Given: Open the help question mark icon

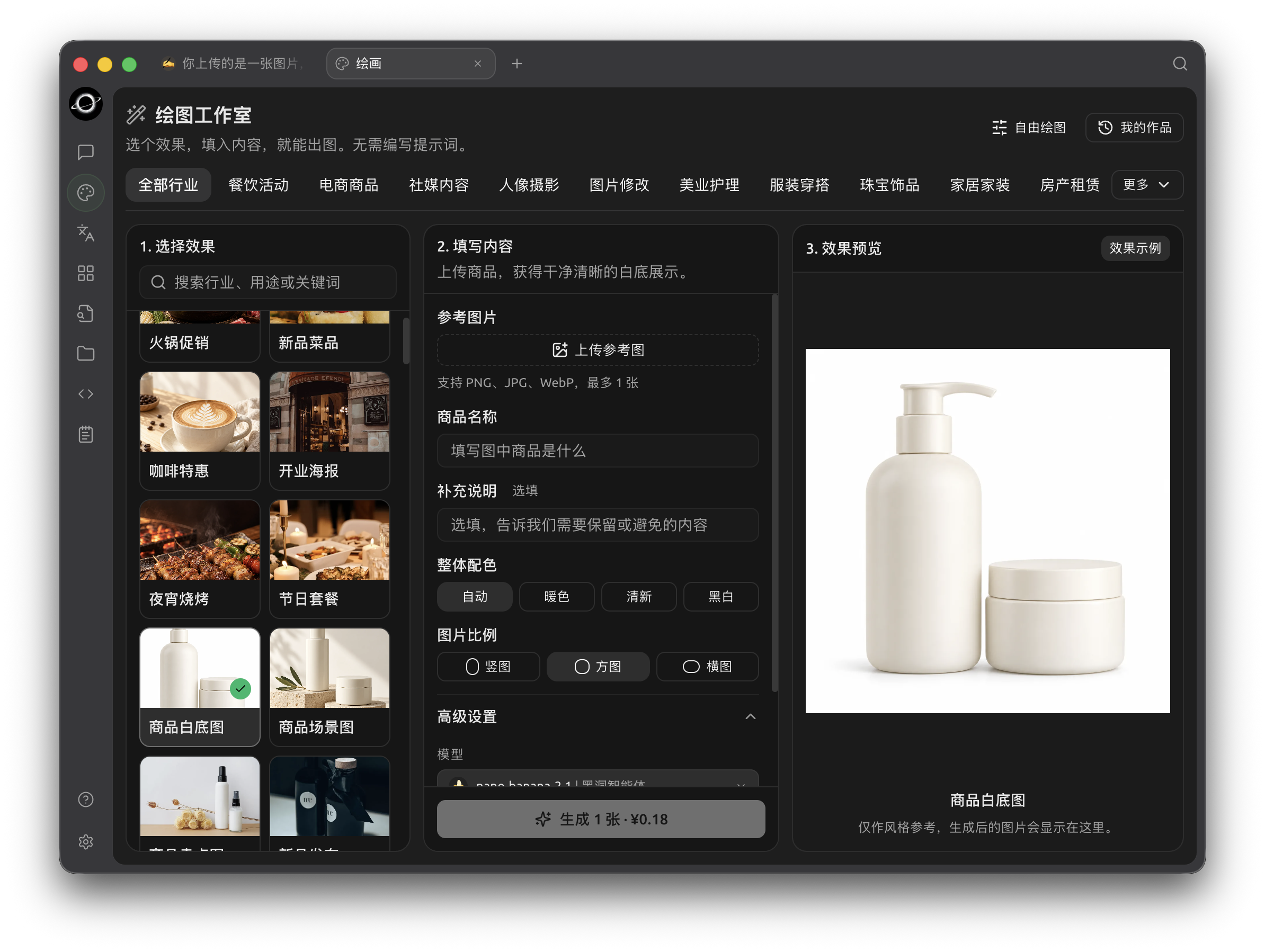Looking at the screenshot, I should point(86,800).
